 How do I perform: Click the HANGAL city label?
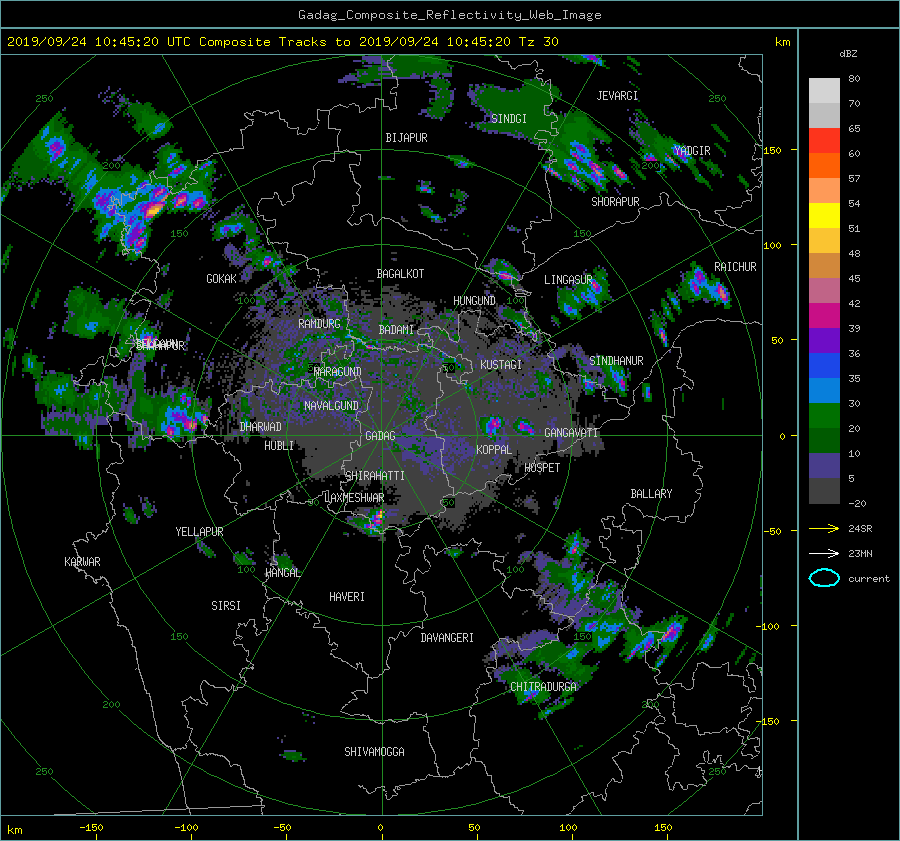click(x=282, y=573)
